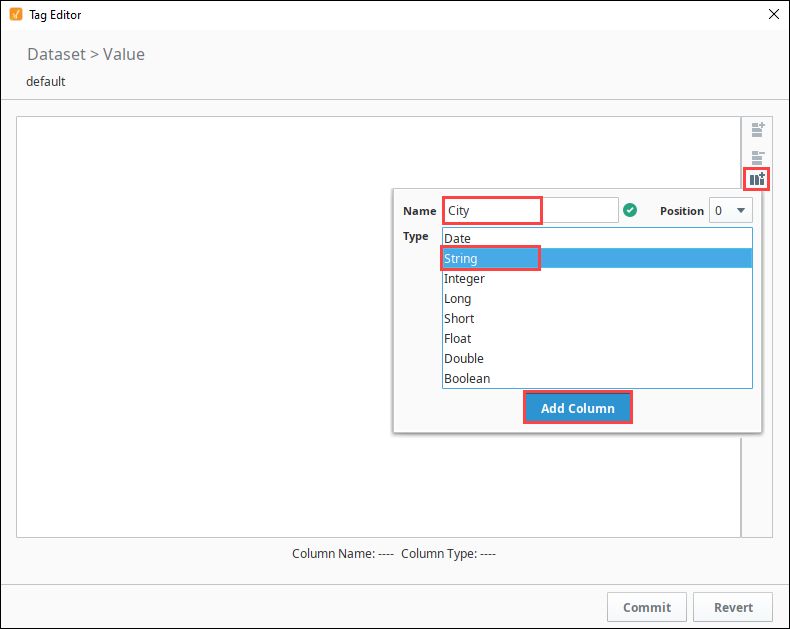Click the Add Column button
The height and width of the screenshot is (629, 790).
click(x=577, y=408)
